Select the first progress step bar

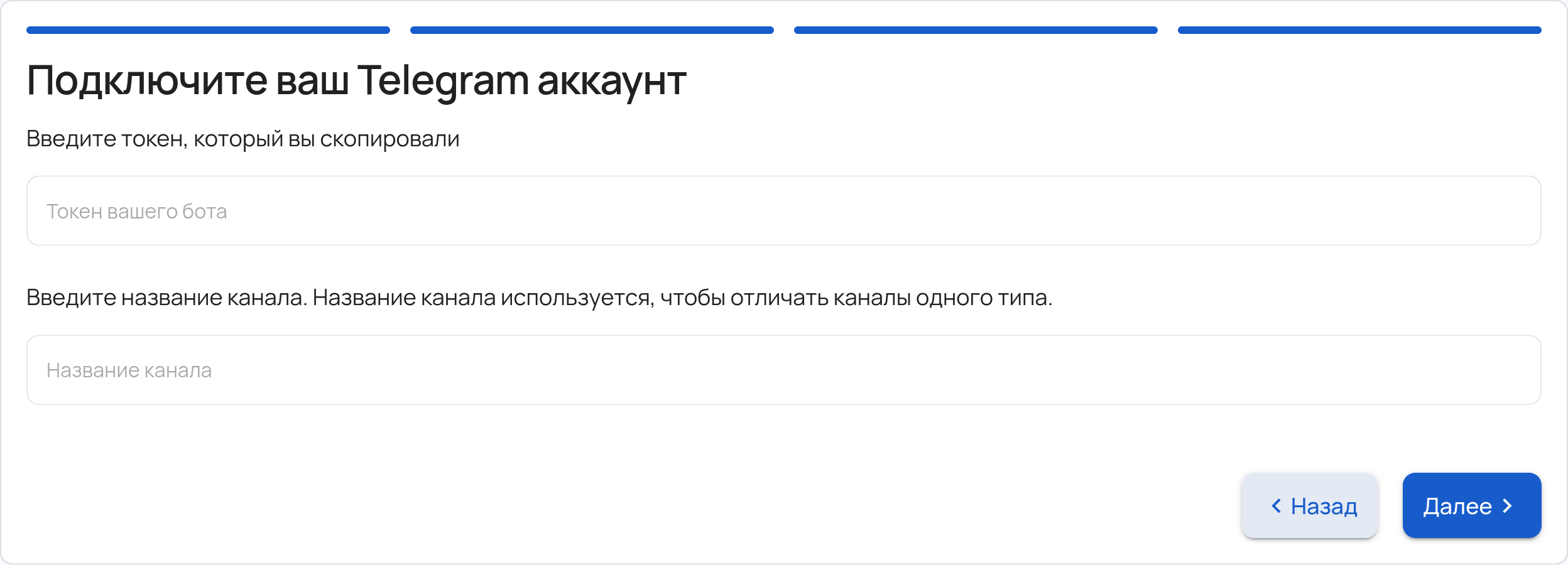click(208, 30)
